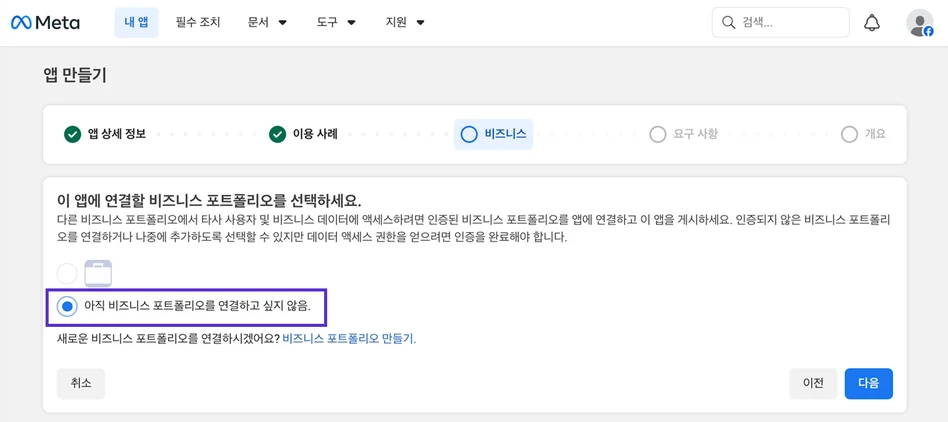Select the business portfolio radio button

pyautogui.click(x=67, y=274)
